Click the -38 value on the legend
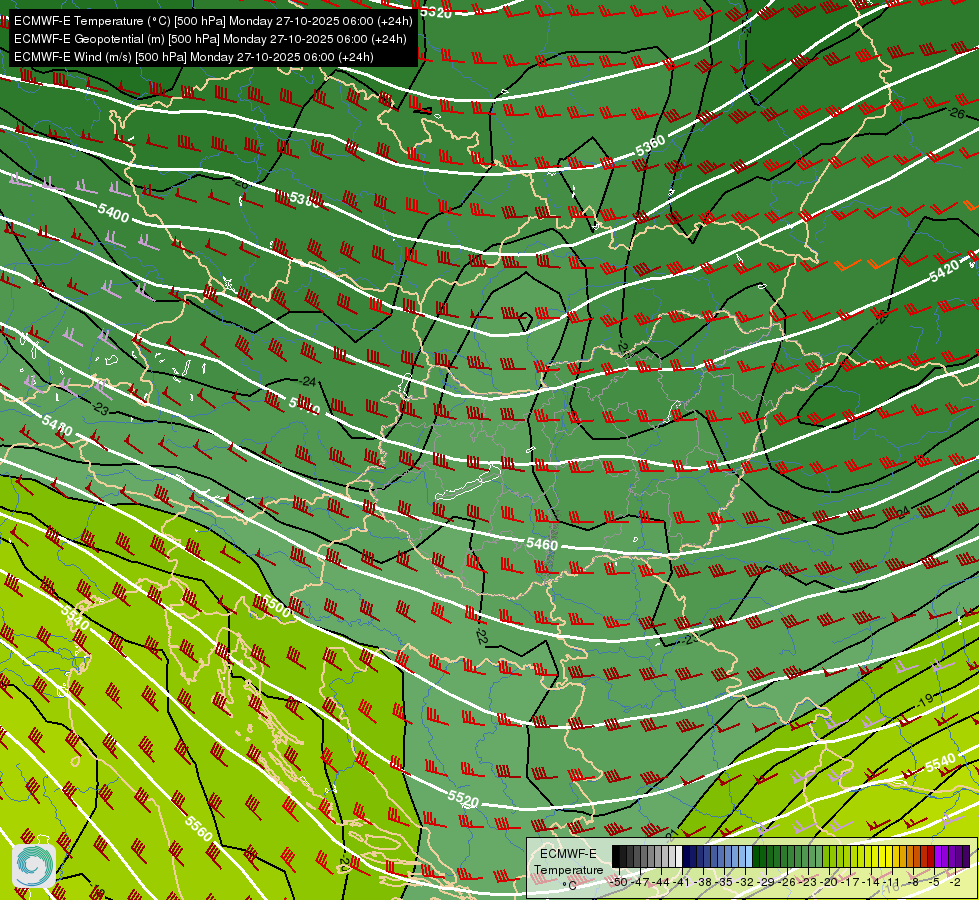This screenshot has height=900, width=979. point(703,882)
